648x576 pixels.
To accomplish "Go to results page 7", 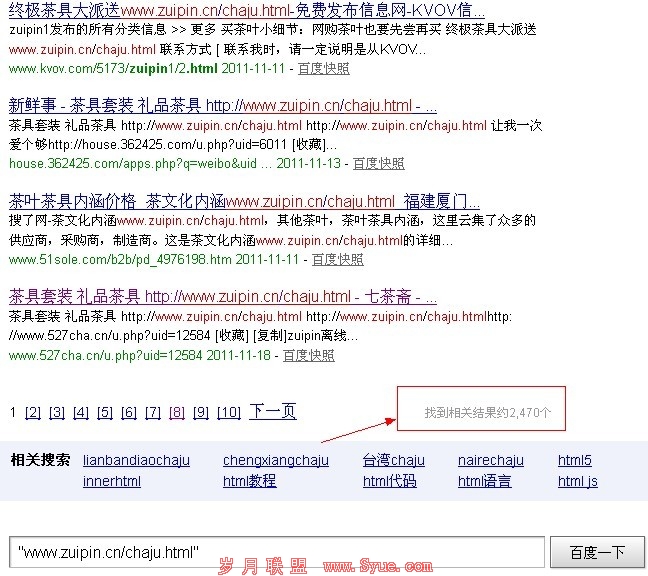I will (153, 412).
